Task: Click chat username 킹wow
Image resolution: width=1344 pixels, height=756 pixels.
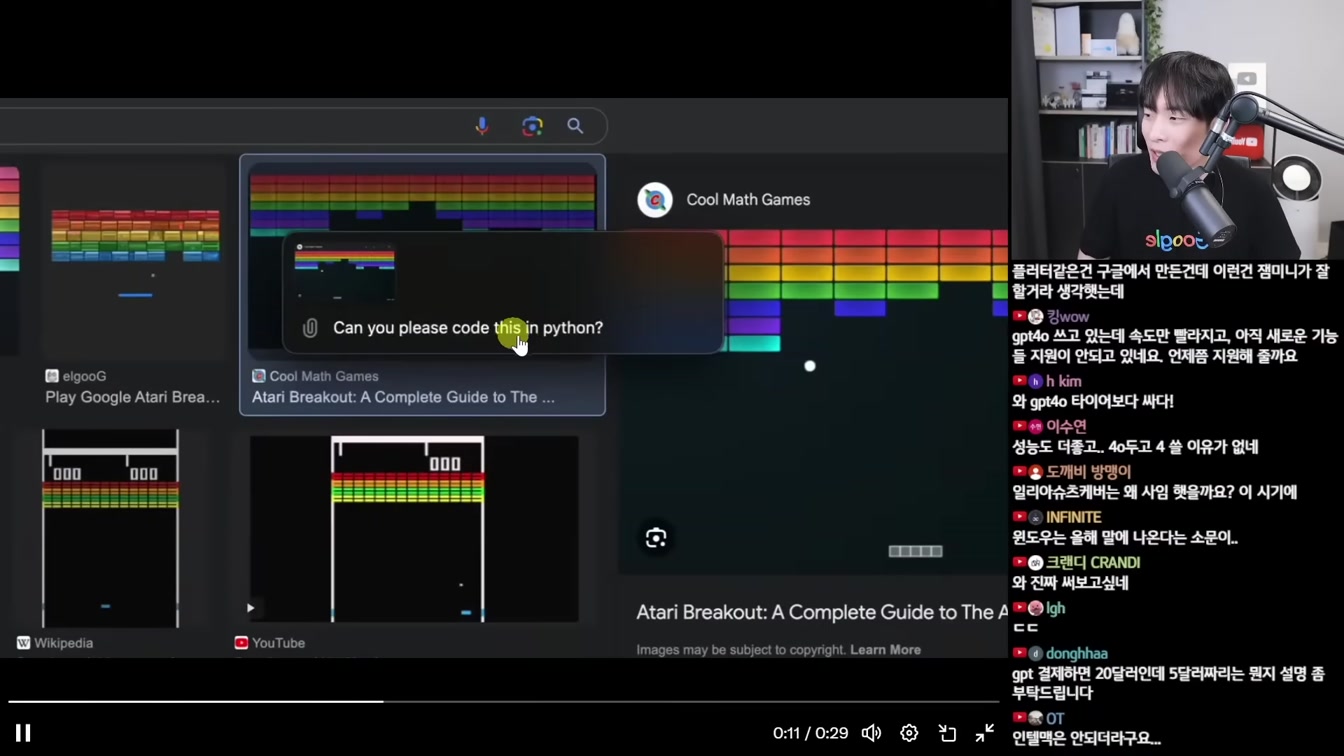Action: click(x=1068, y=317)
